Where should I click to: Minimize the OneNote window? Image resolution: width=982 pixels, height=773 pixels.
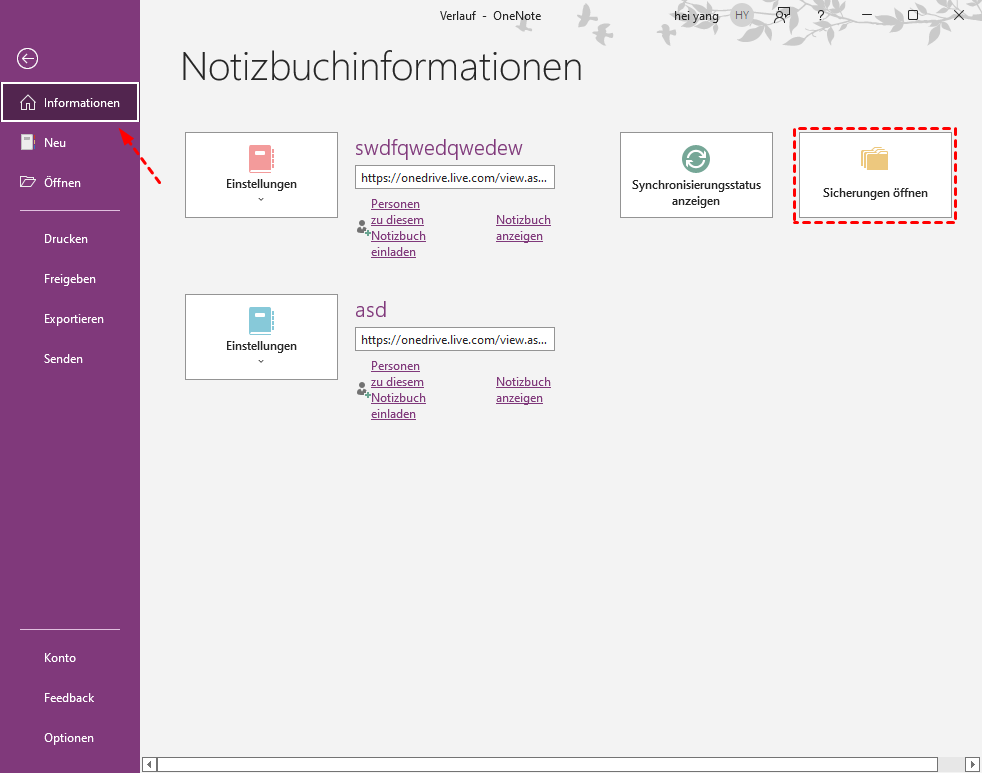[867, 15]
